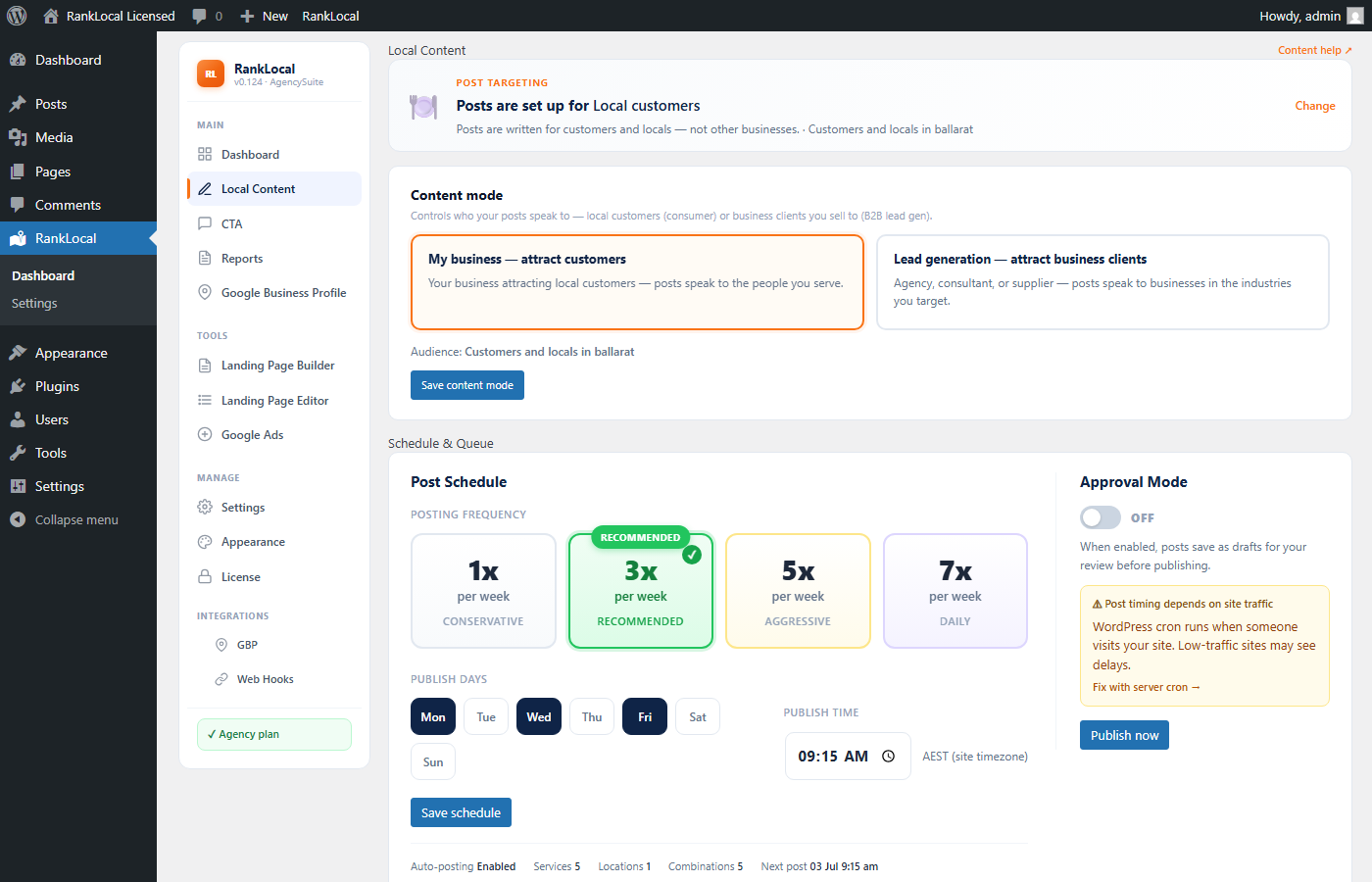Image resolution: width=1372 pixels, height=882 pixels.
Task: Click the Collapse menu arrow icon
Action: 18,519
